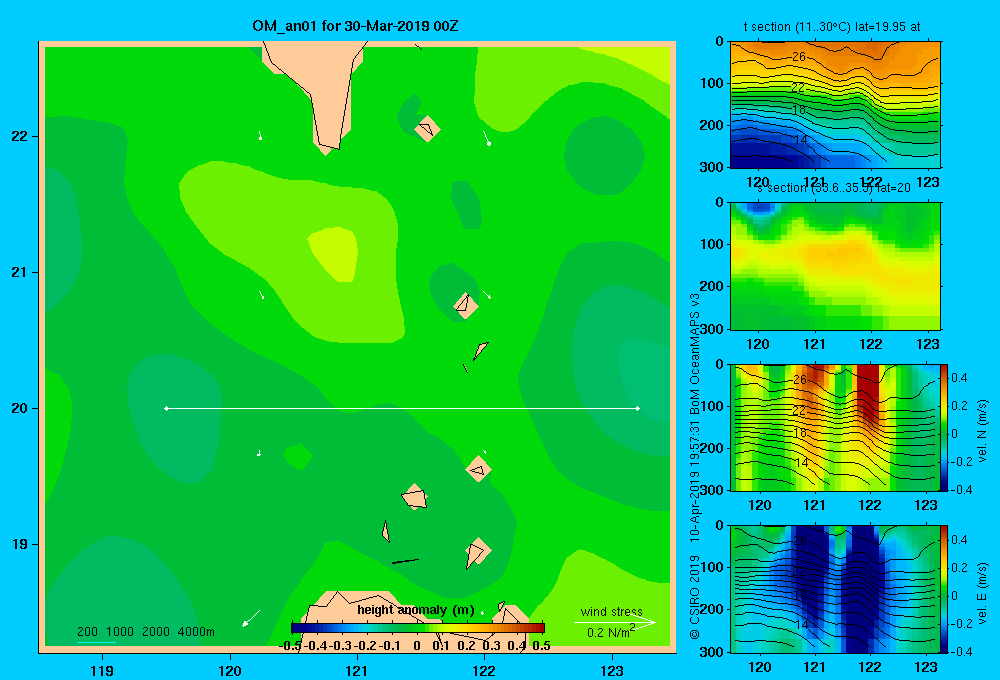Click the dark red core in vel. N plot
Viewport: 1000px width, 680px height.
click(868, 392)
